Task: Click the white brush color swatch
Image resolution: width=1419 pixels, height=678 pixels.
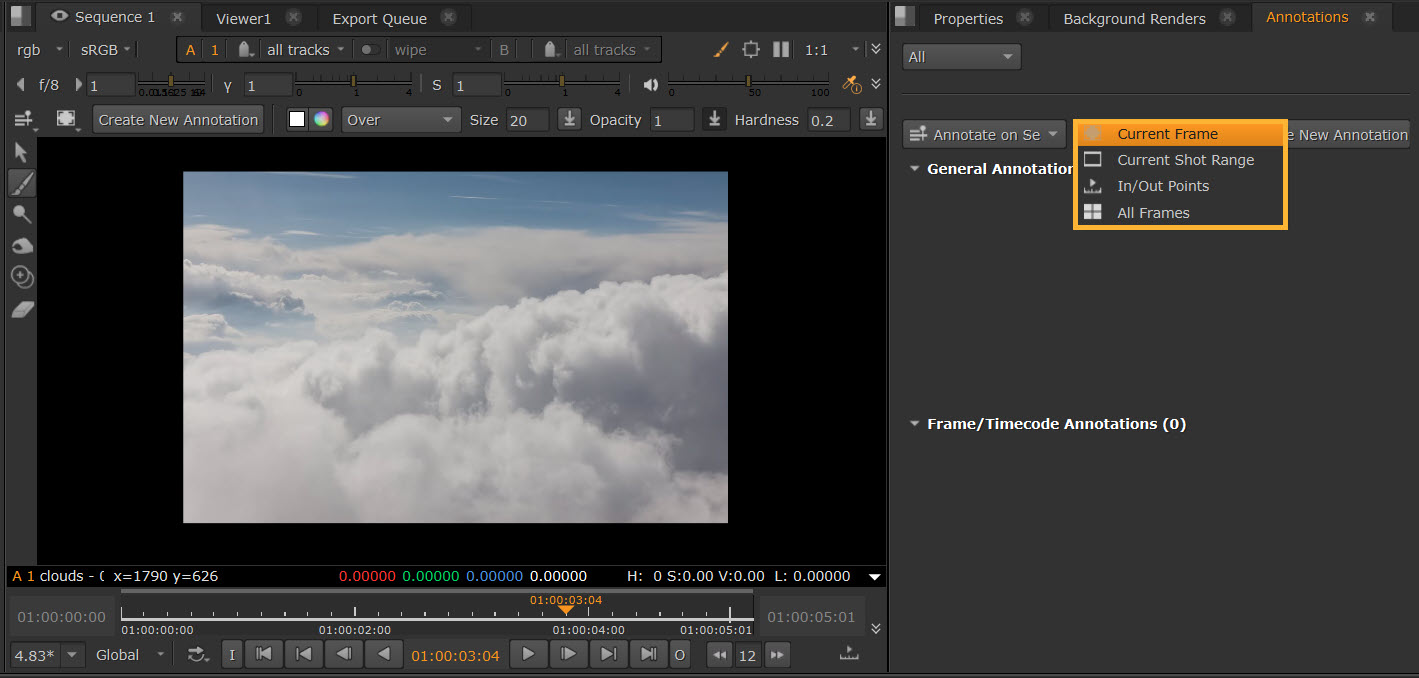Action: tap(297, 120)
